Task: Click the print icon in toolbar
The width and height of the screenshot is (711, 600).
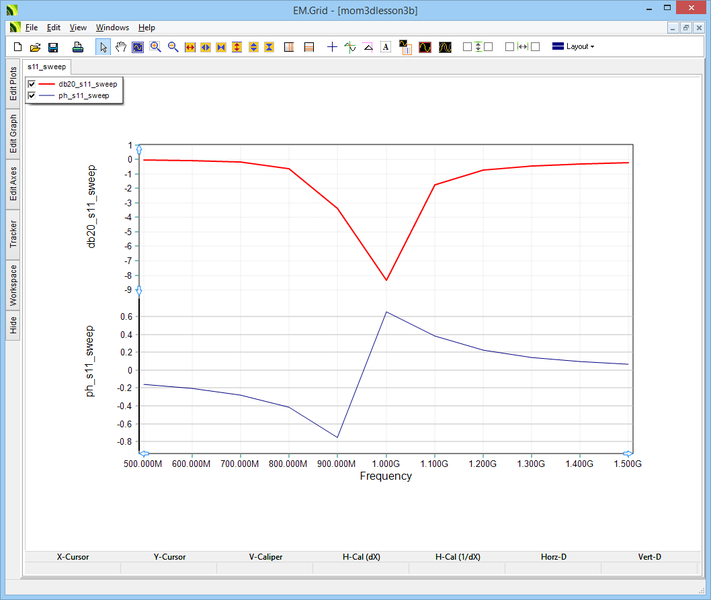Action: [77, 47]
